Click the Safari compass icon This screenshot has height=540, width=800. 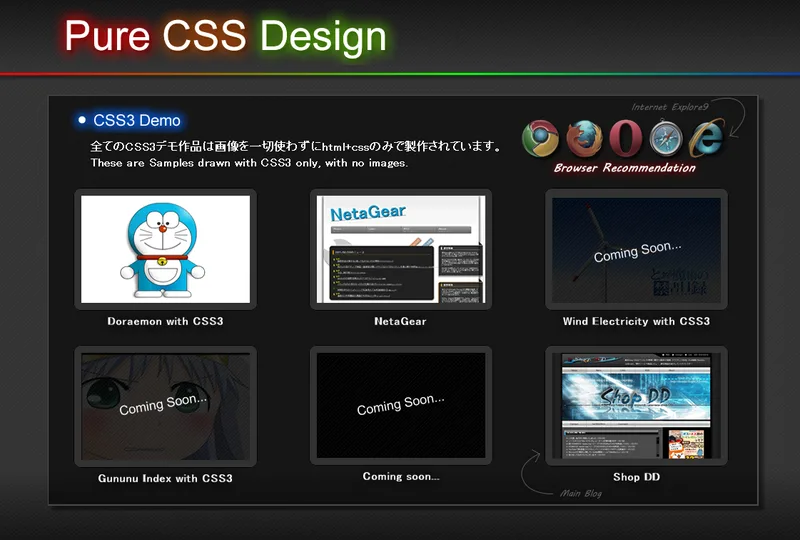coord(665,138)
